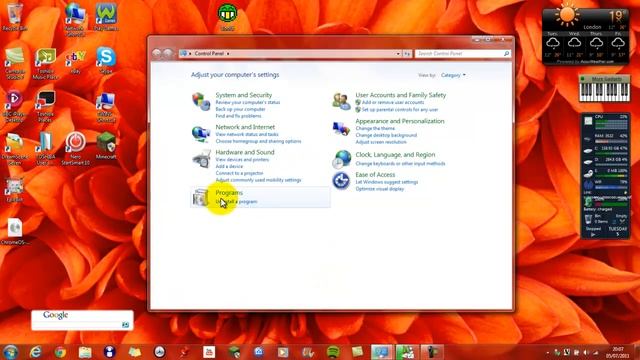Open the Windows Start orb
Screen dimensions: 640x360
(x=11, y=351)
